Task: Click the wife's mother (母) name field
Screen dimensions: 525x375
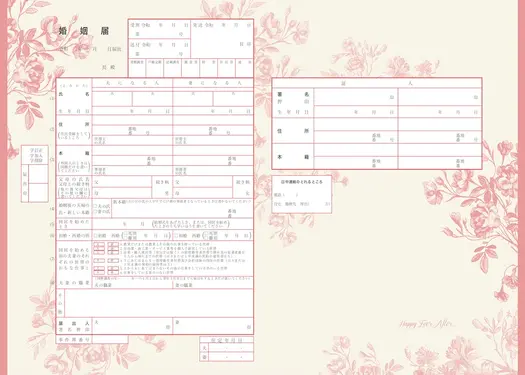Action: click(203, 193)
